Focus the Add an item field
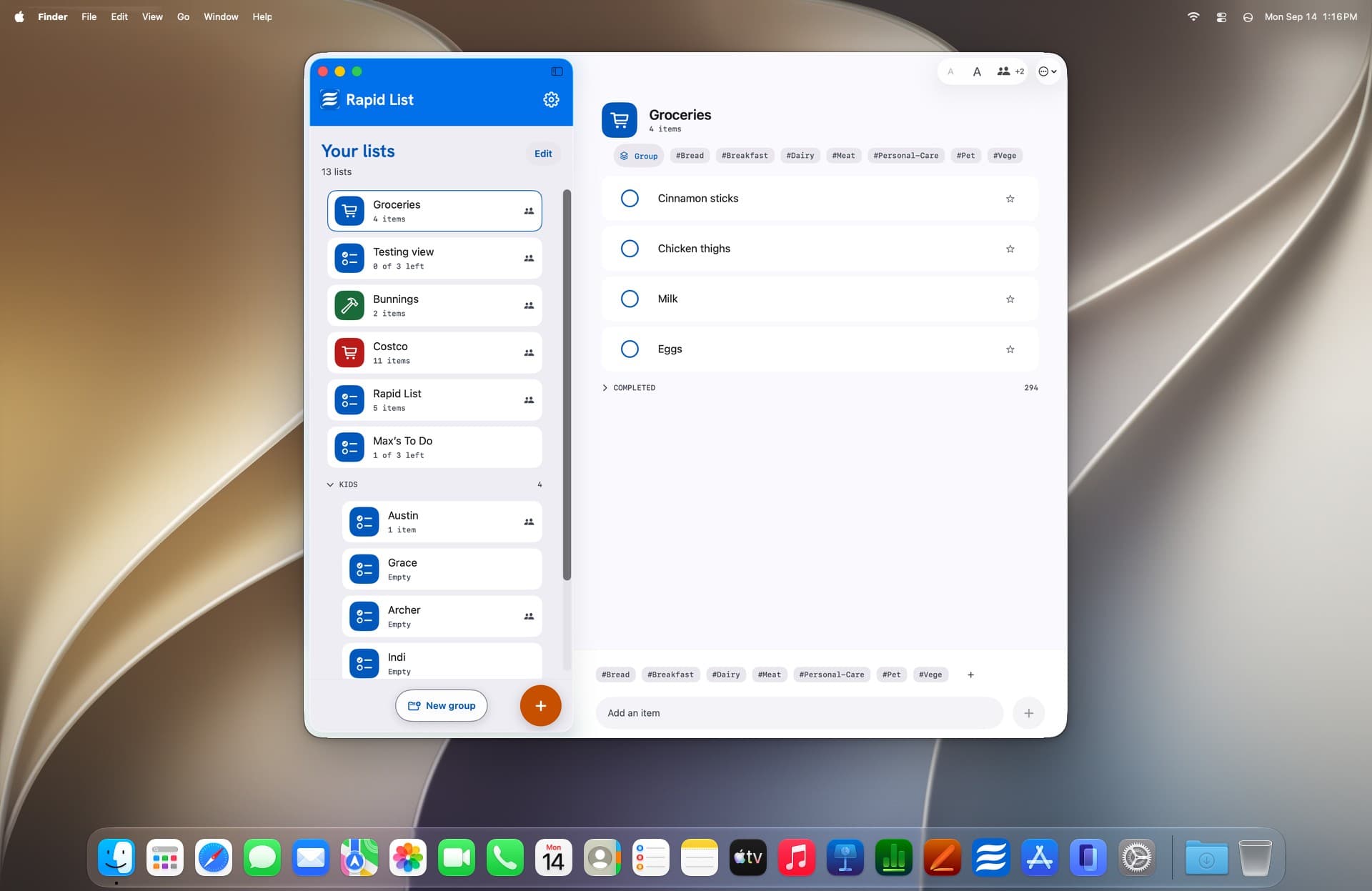Screen dimensions: 1372x891 coord(799,713)
